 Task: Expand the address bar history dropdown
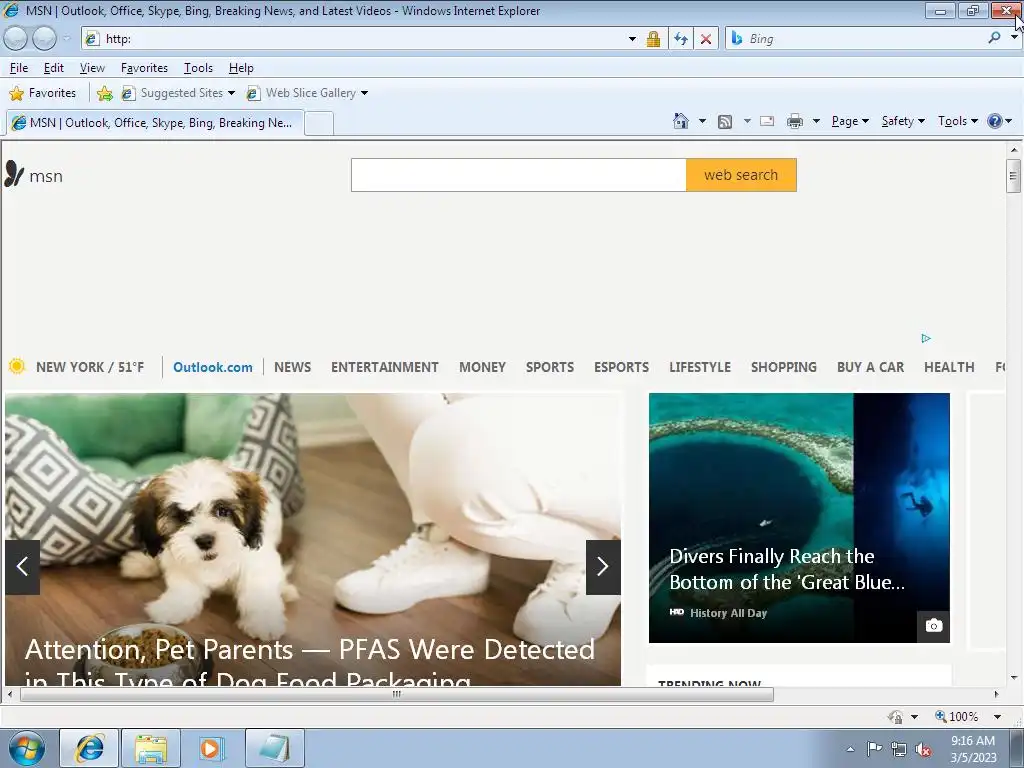[632, 39]
